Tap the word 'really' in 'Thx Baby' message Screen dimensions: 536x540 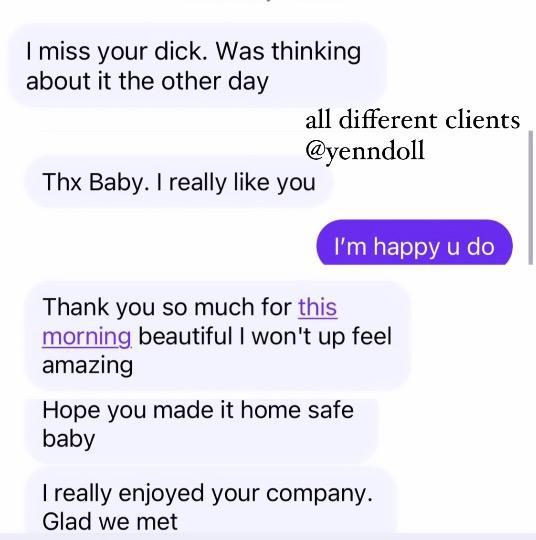tap(197, 182)
